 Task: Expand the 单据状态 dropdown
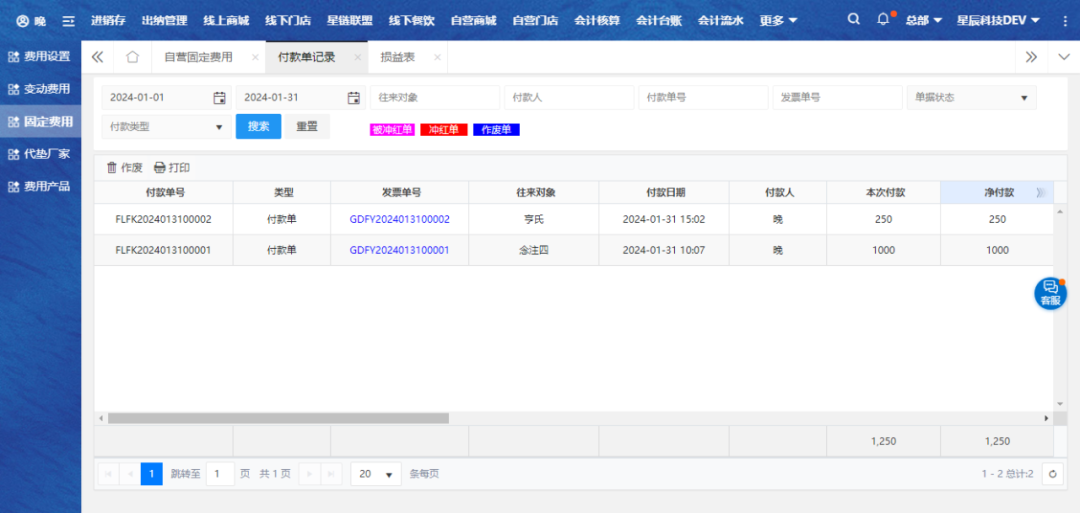pos(971,98)
